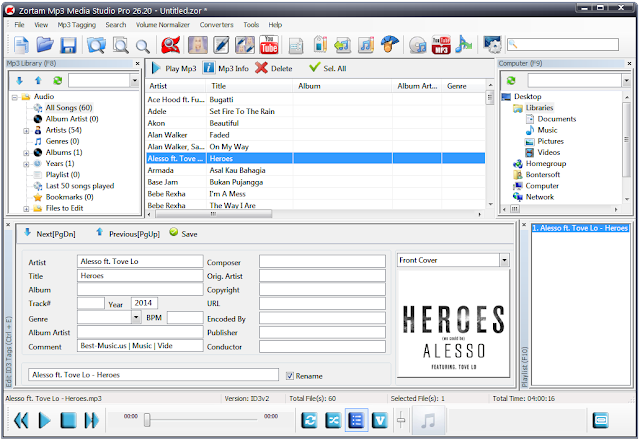This screenshot has width=640, height=440.
Task: Click the red YouTube icon
Action: point(269,45)
